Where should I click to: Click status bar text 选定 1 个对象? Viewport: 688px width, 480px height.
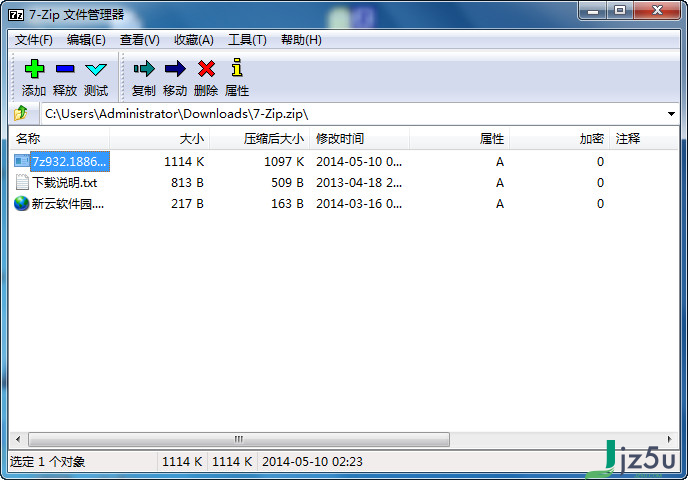click(47, 462)
